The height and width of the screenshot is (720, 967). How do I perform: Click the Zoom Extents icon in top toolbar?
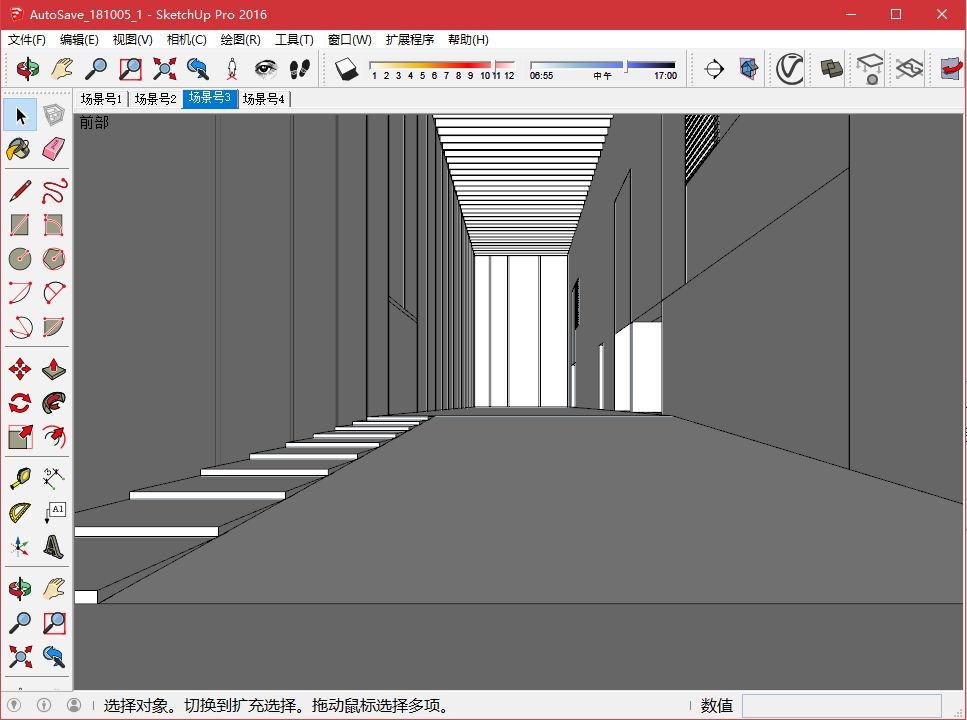(165, 68)
